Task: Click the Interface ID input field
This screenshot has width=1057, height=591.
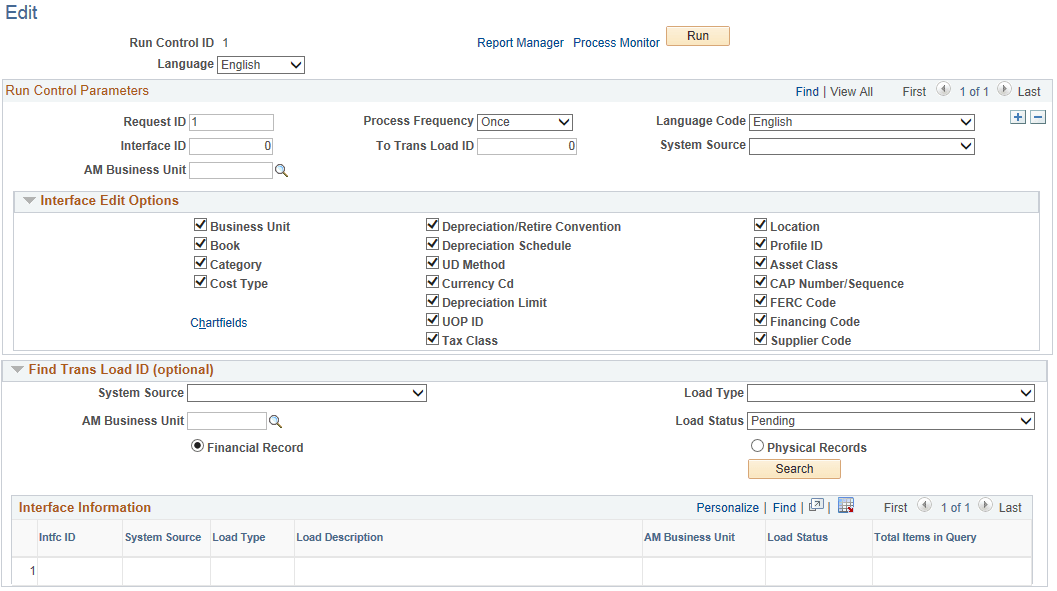Action: click(231, 146)
